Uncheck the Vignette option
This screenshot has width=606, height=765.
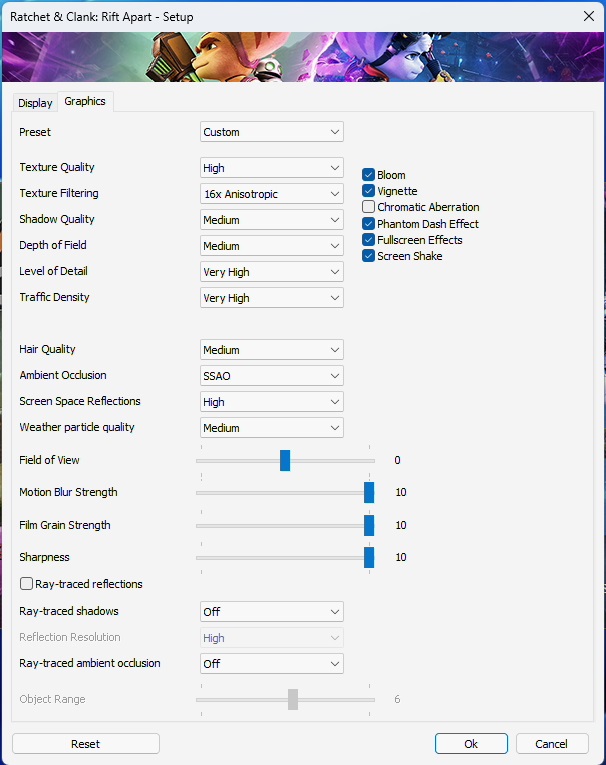368,191
